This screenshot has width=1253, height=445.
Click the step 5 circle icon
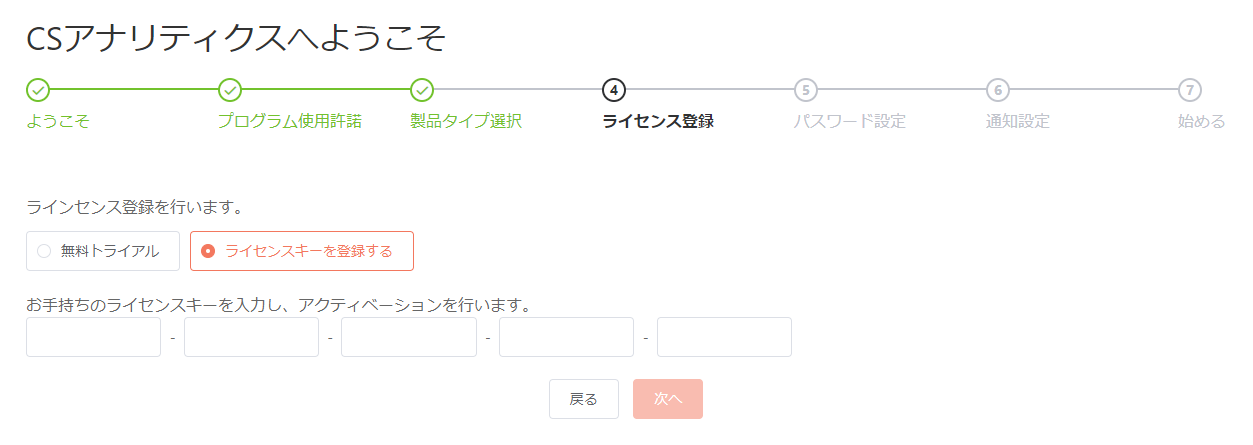point(806,90)
